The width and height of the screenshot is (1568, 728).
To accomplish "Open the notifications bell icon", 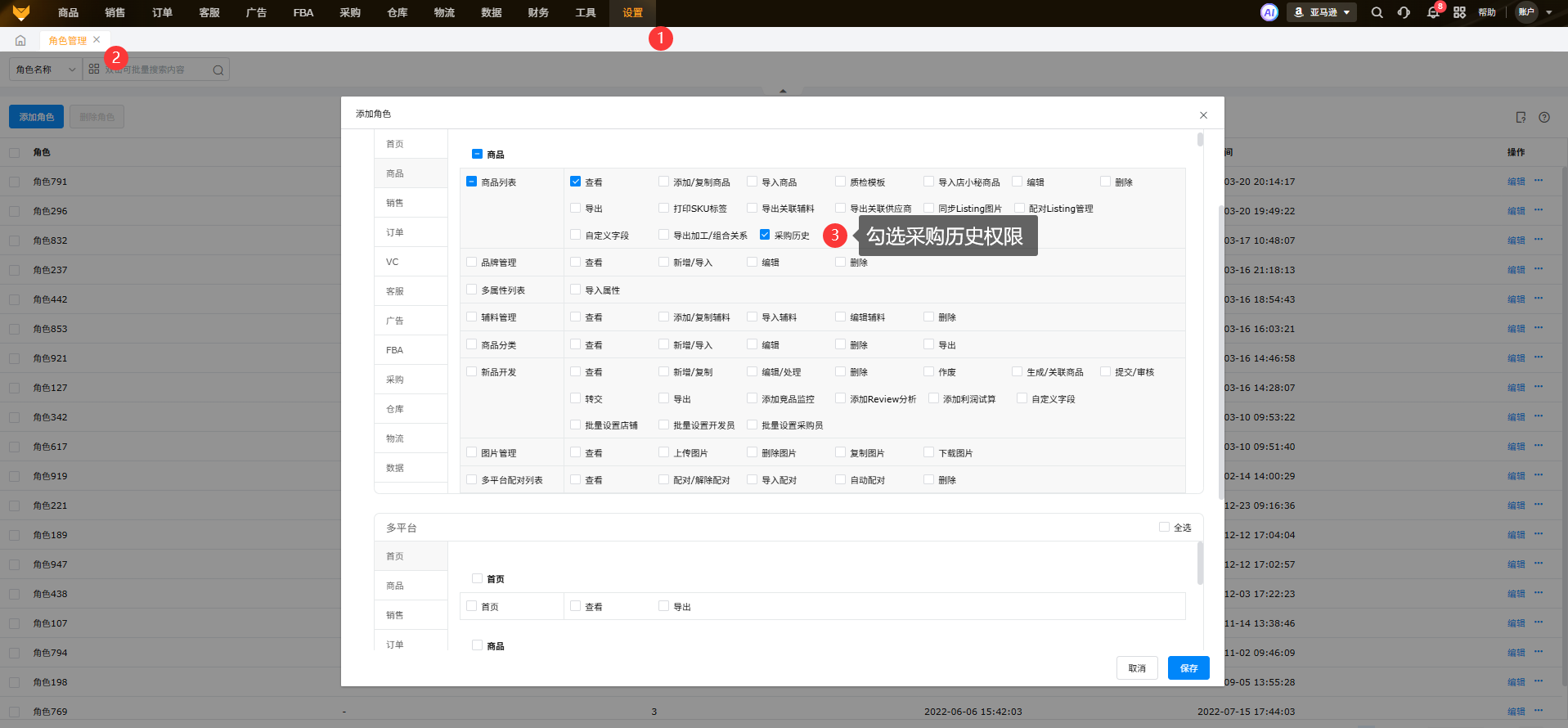I will tap(1432, 12).
